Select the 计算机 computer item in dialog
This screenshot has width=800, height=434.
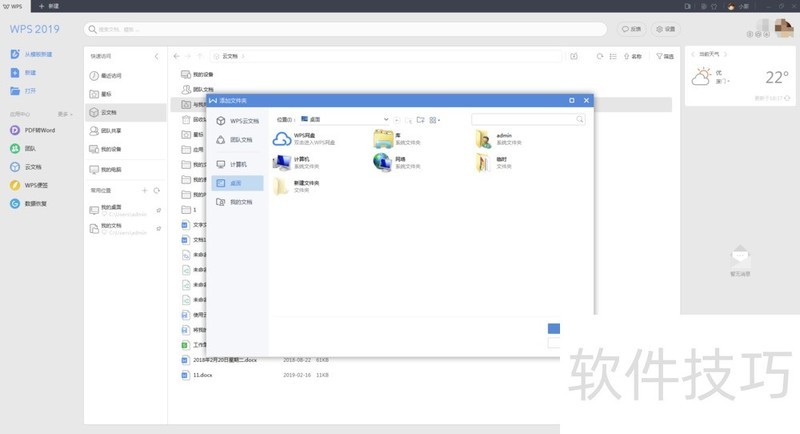click(296, 163)
